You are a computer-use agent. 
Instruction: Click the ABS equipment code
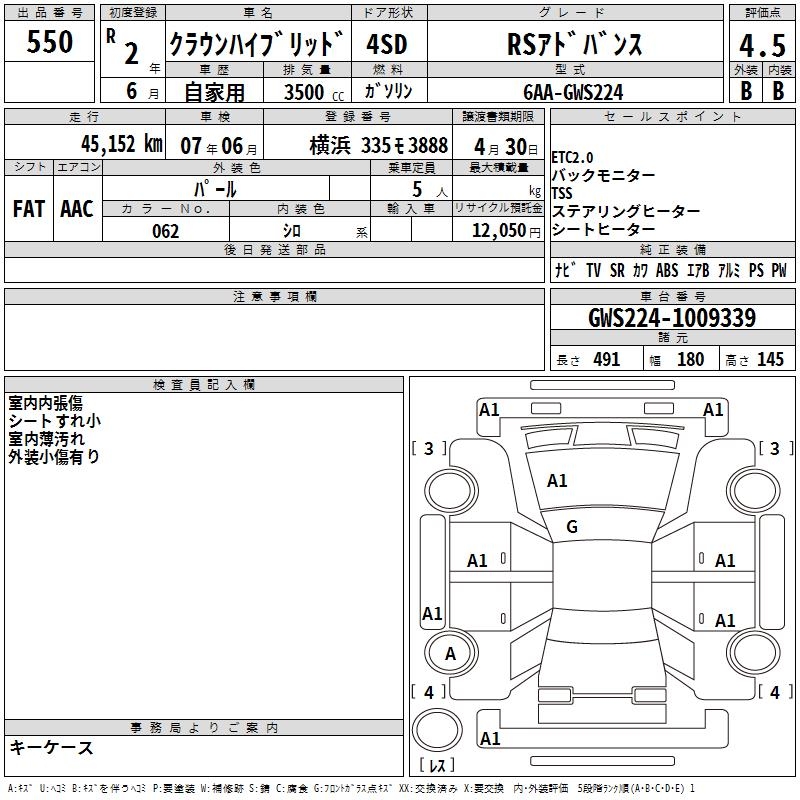tap(667, 270)
